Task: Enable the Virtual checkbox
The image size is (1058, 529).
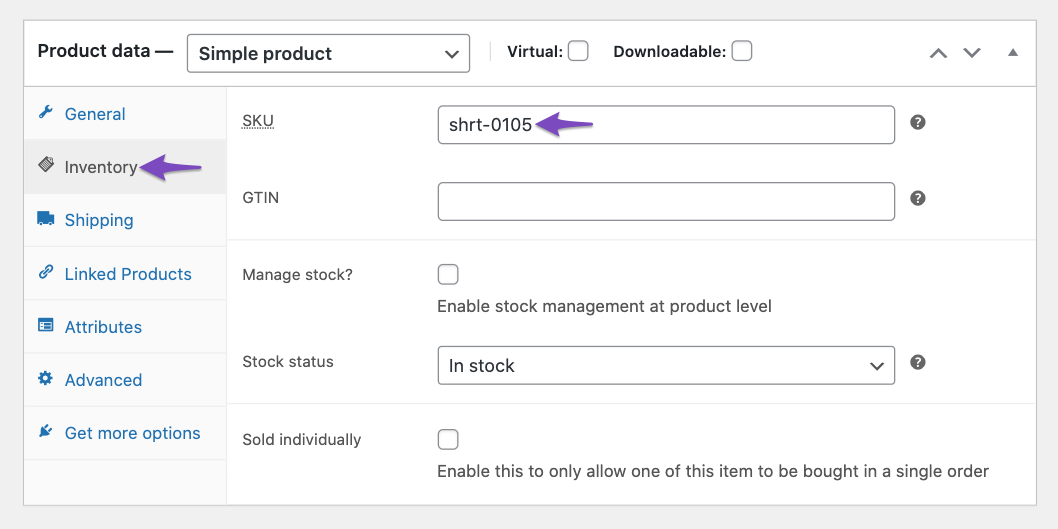Action: point(578,51)
